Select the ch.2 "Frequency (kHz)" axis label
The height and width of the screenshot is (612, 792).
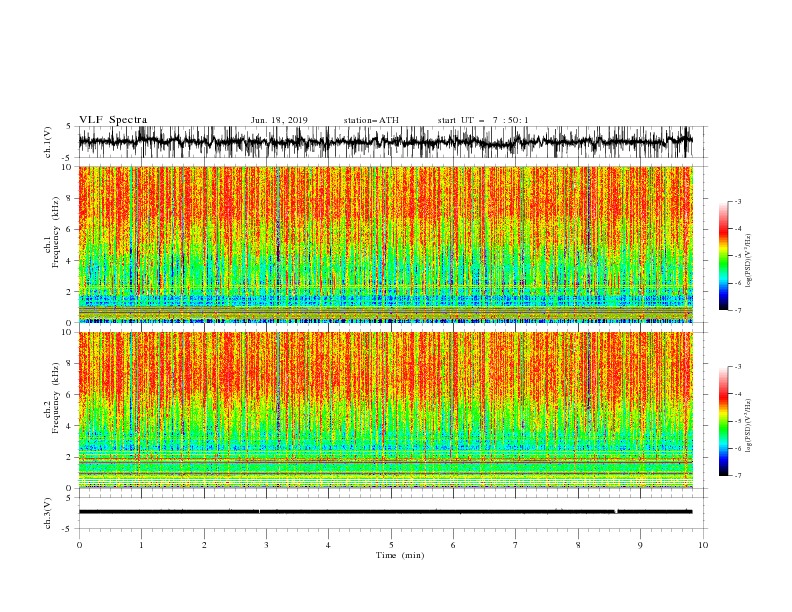click(x=56, y=398)
